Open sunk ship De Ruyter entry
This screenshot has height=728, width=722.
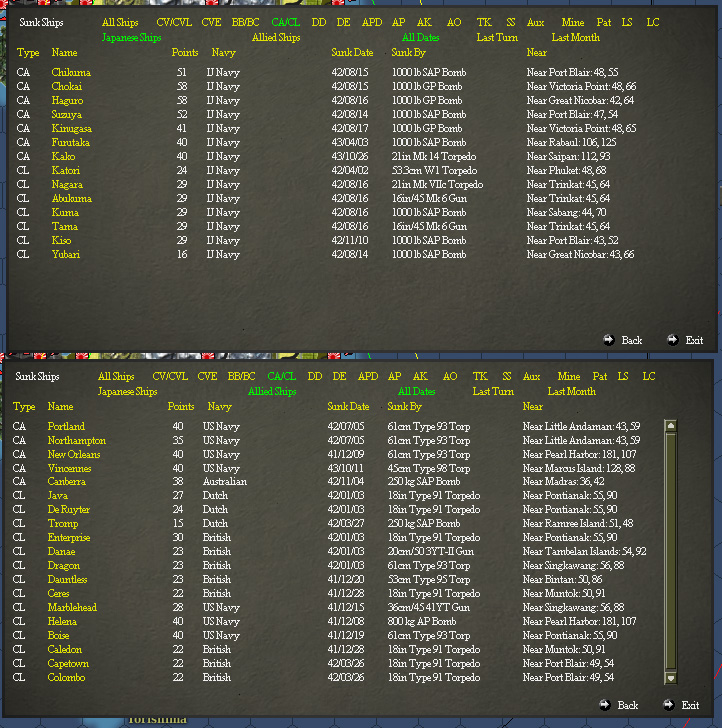coord(69,509)
